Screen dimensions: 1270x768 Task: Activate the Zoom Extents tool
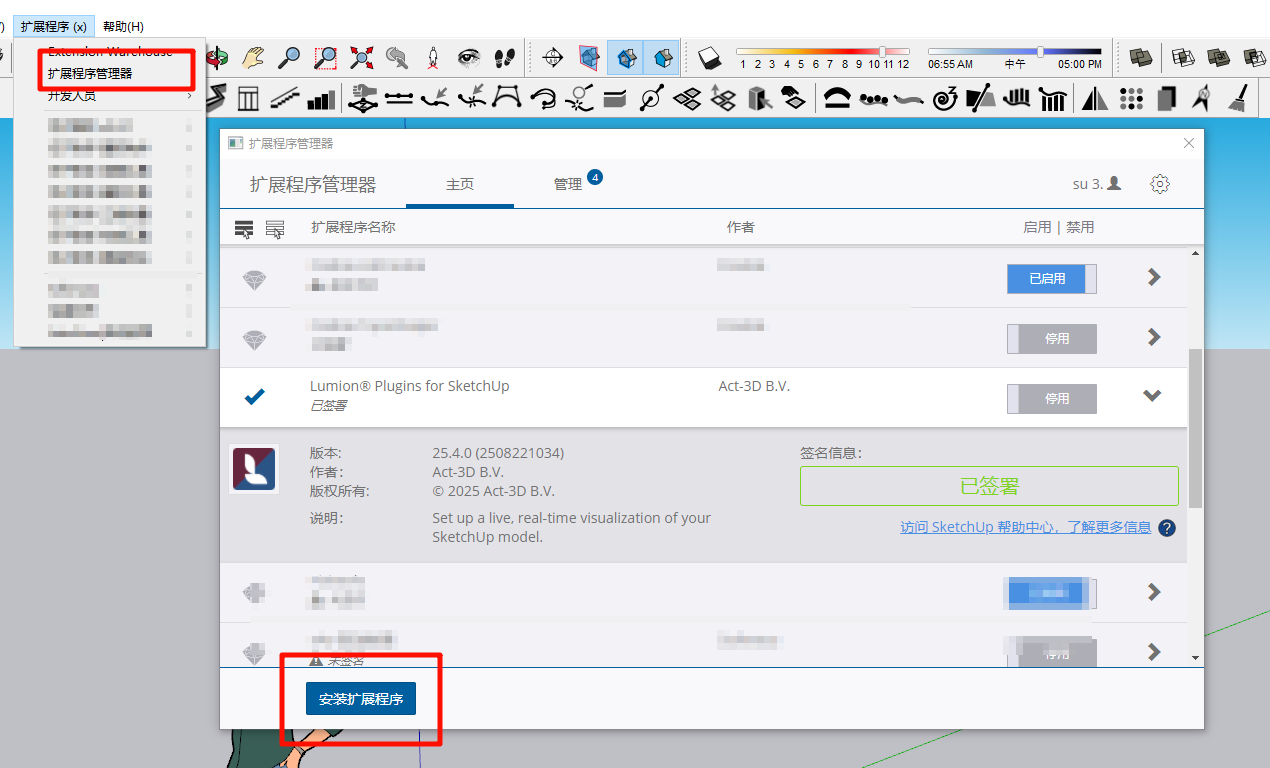point(361,58)
